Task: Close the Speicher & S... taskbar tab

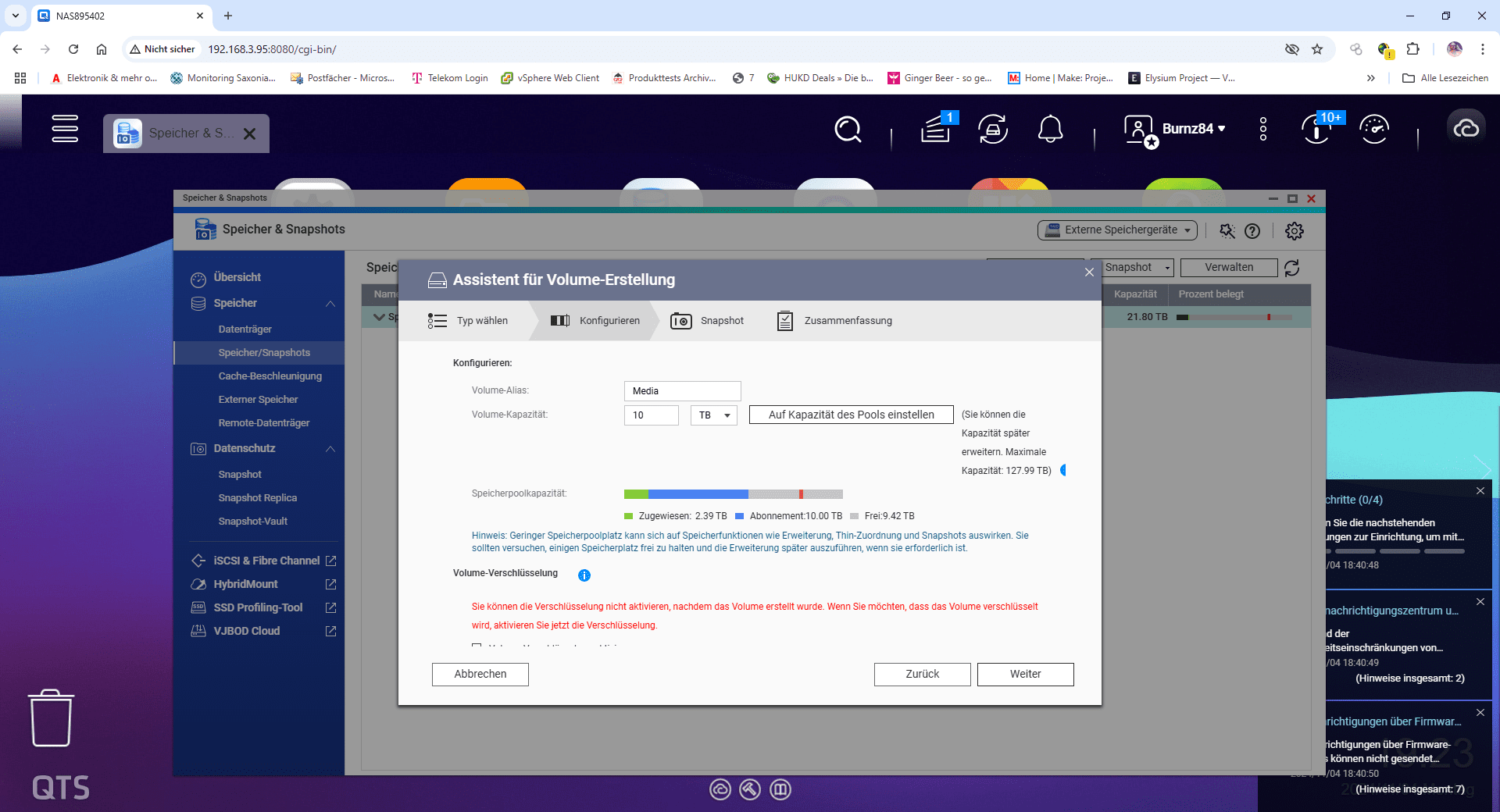Action: (249, 134)
